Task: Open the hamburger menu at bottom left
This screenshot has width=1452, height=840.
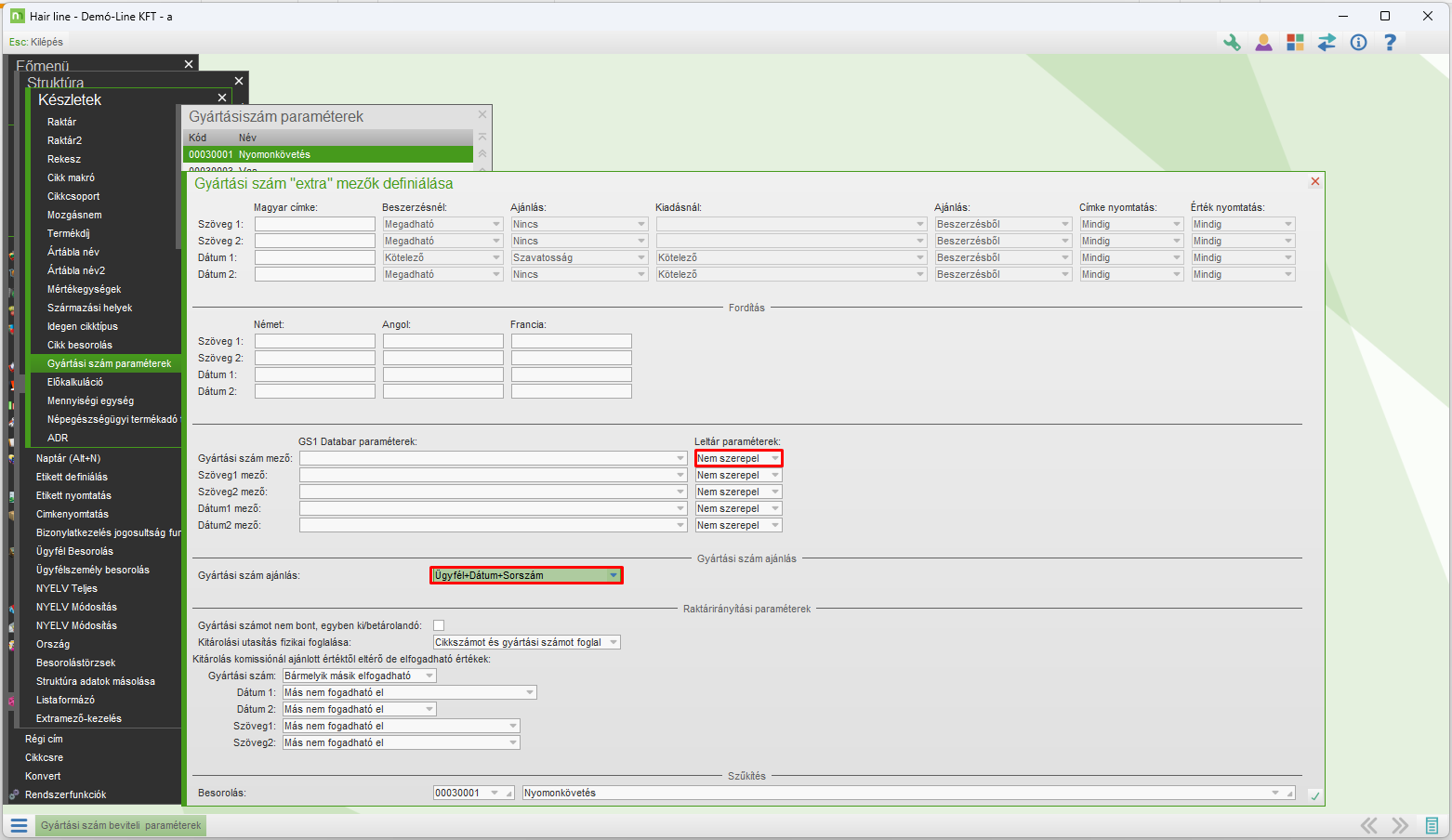Action: pyautogui.click(x=19, y=825)
